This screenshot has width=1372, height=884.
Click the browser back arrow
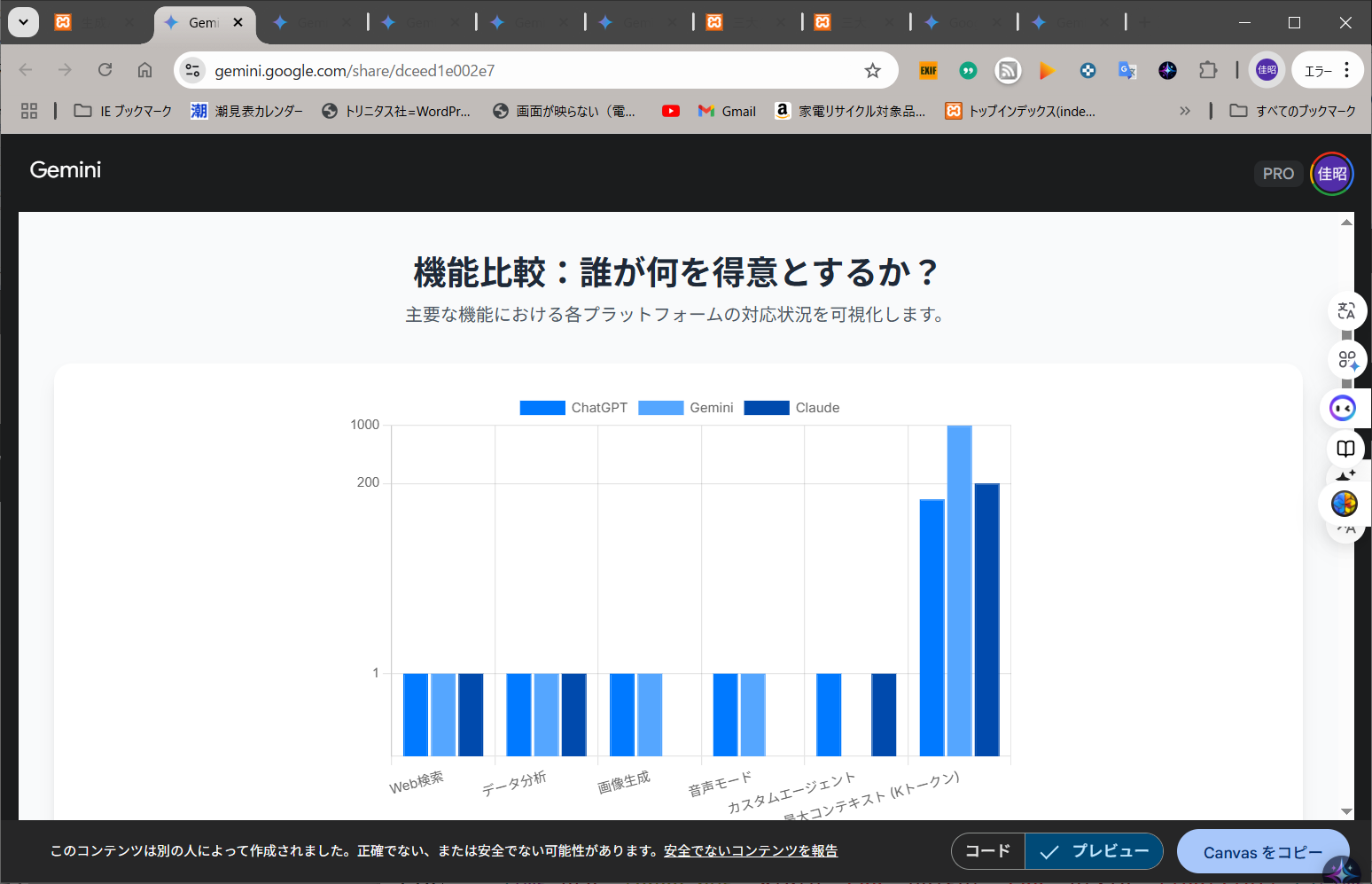pyautogui.click(x=26, y=70)
